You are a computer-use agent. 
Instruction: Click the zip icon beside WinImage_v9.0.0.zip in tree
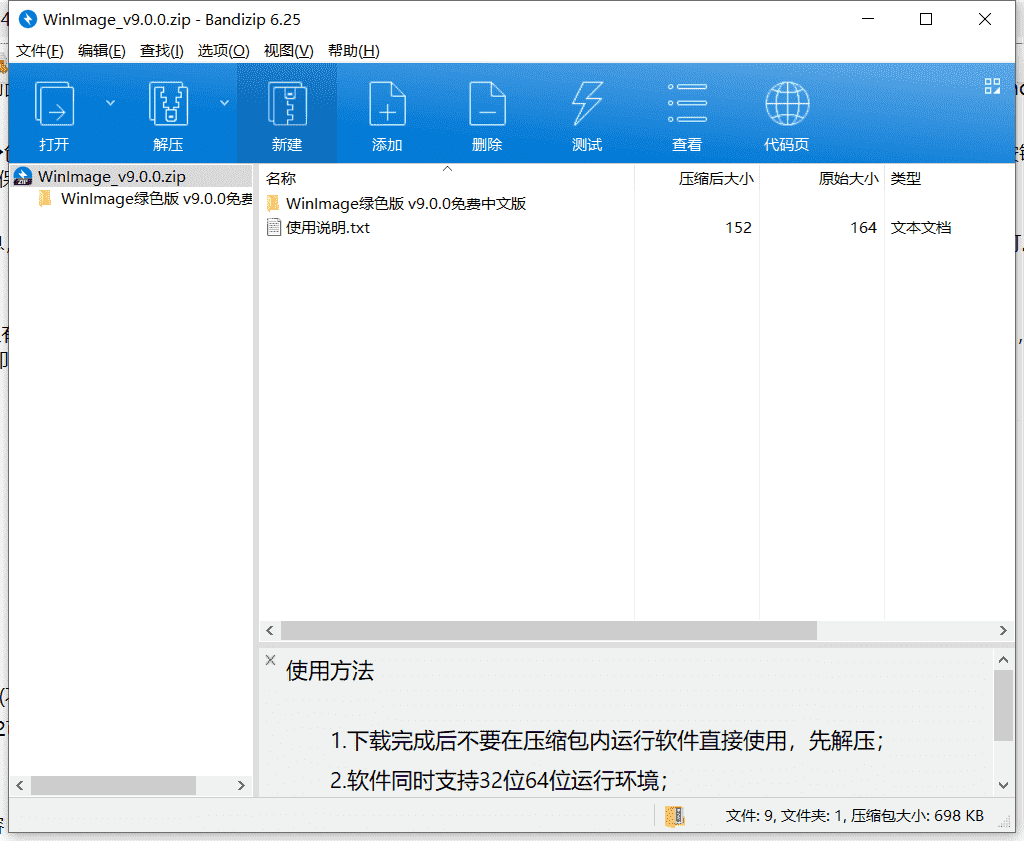pyautogui.click(x=23, y=176)
